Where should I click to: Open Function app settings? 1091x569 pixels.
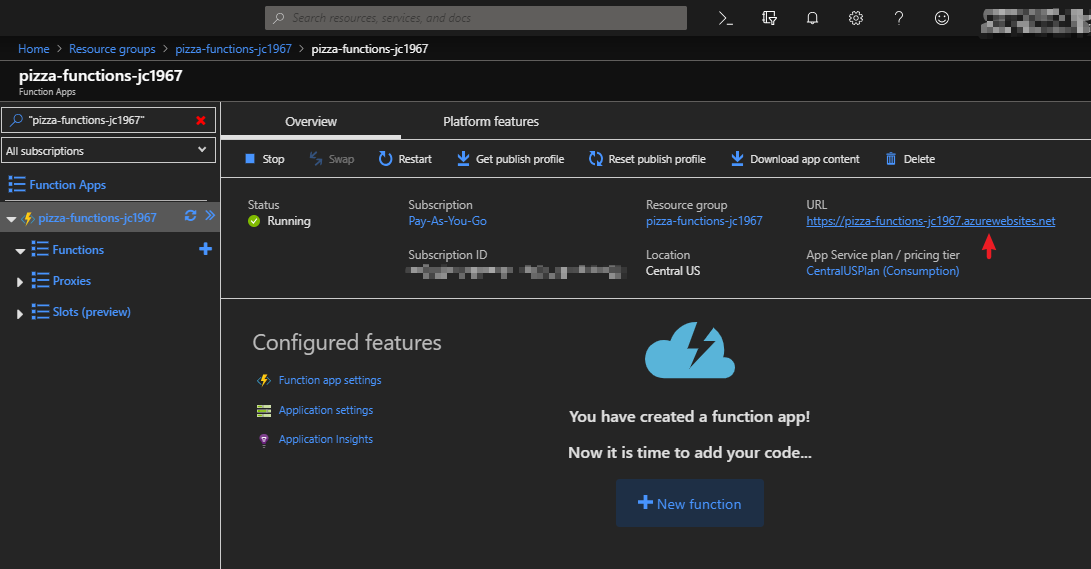[x=330, y=380]
